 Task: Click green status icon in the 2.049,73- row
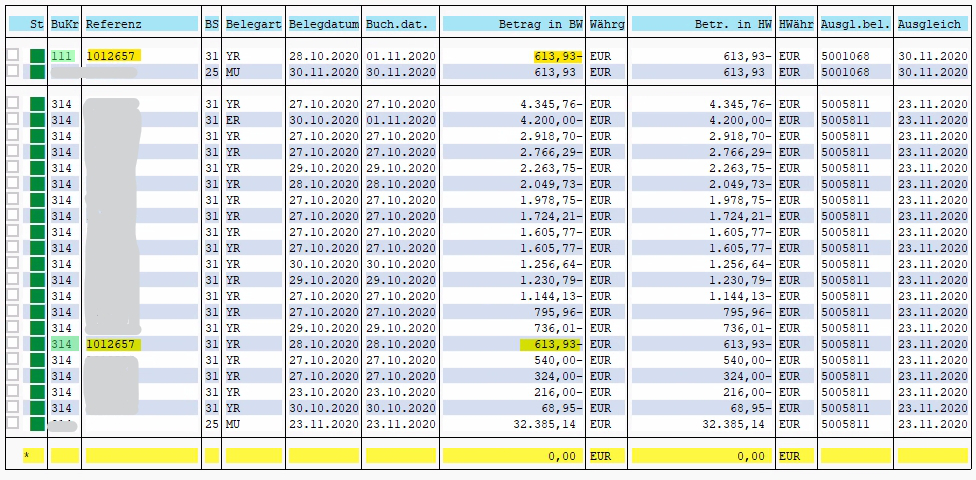coord(38,183)
